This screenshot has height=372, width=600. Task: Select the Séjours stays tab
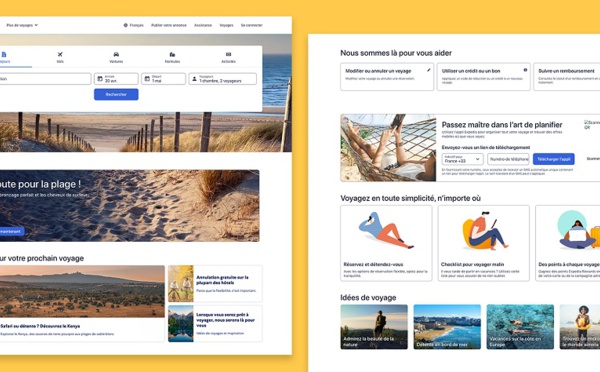pos(5,57)
